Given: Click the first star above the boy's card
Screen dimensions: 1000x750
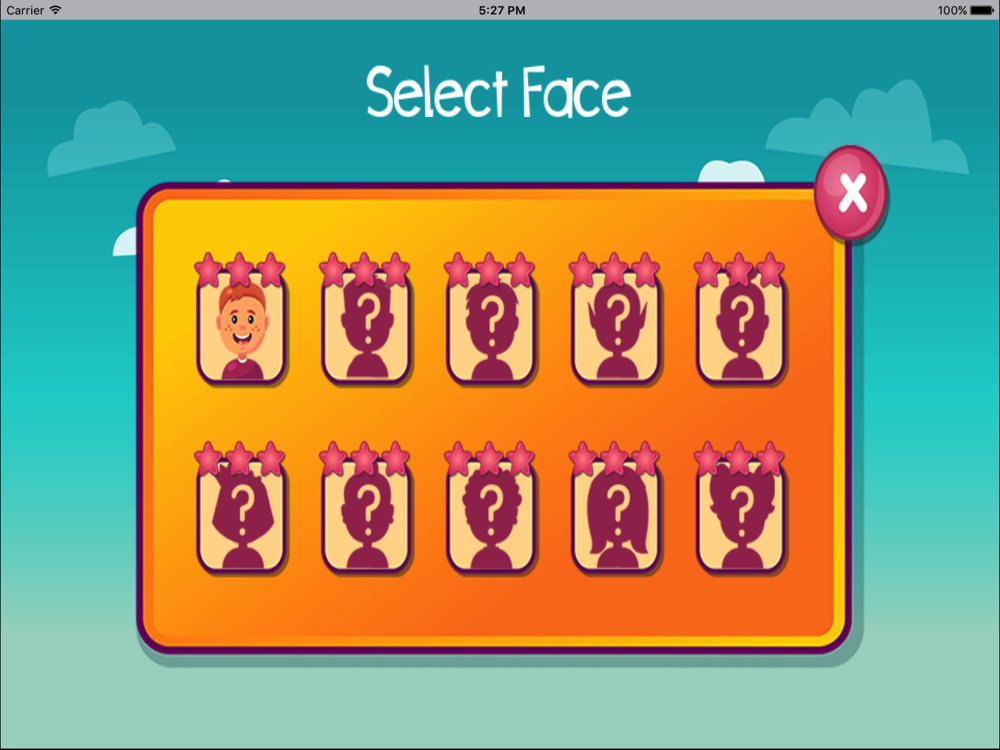Looking at the screenshot, I should (x=208, y=270).
